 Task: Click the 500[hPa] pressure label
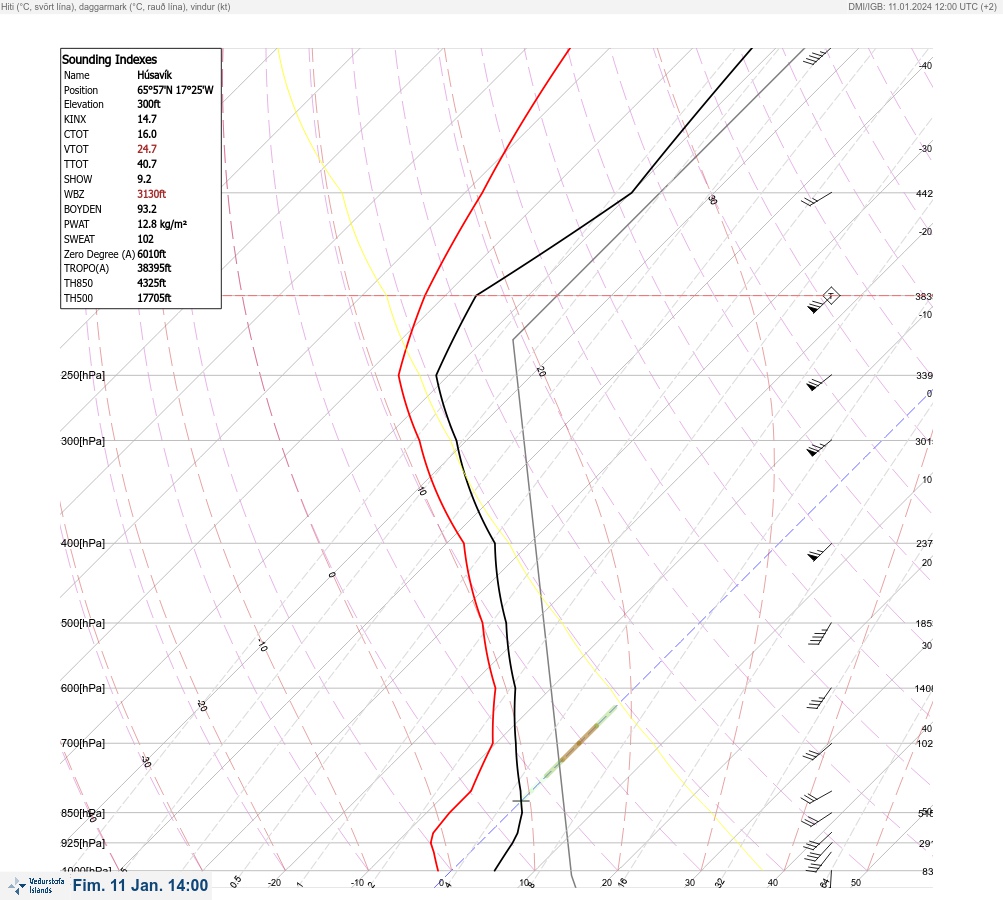click(x=83, y=623)
